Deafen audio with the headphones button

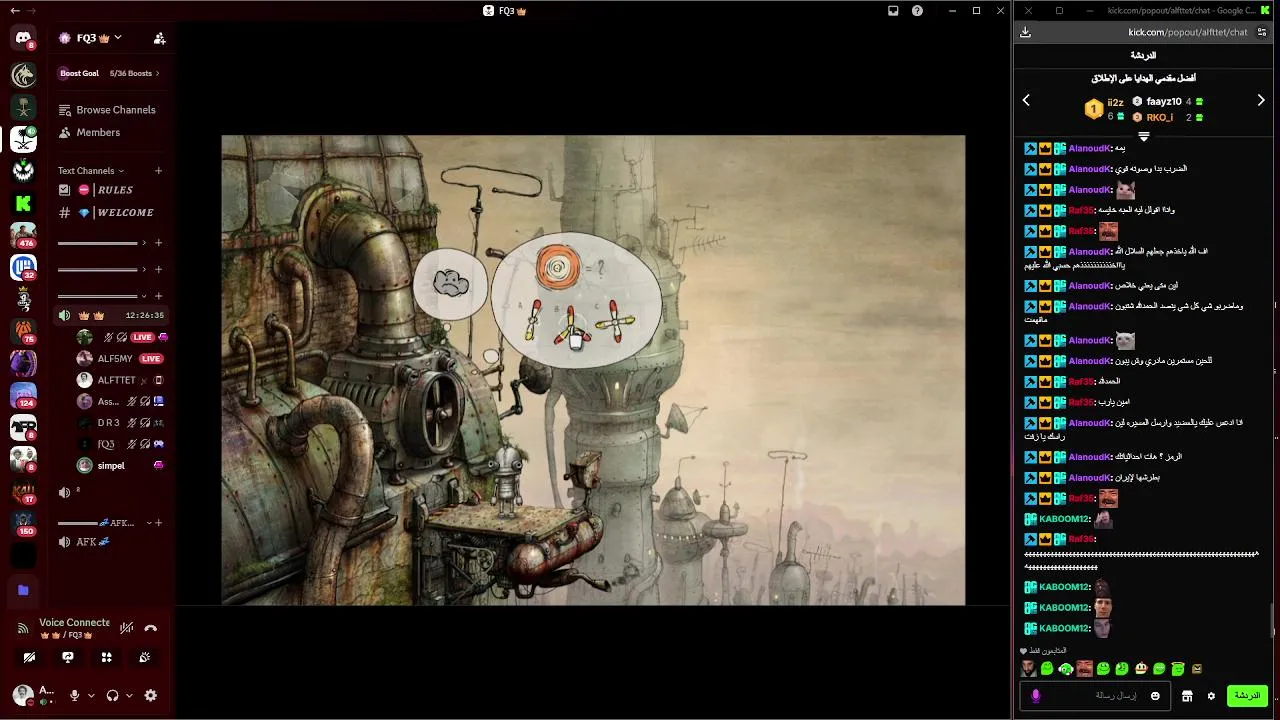pos(112,695)
